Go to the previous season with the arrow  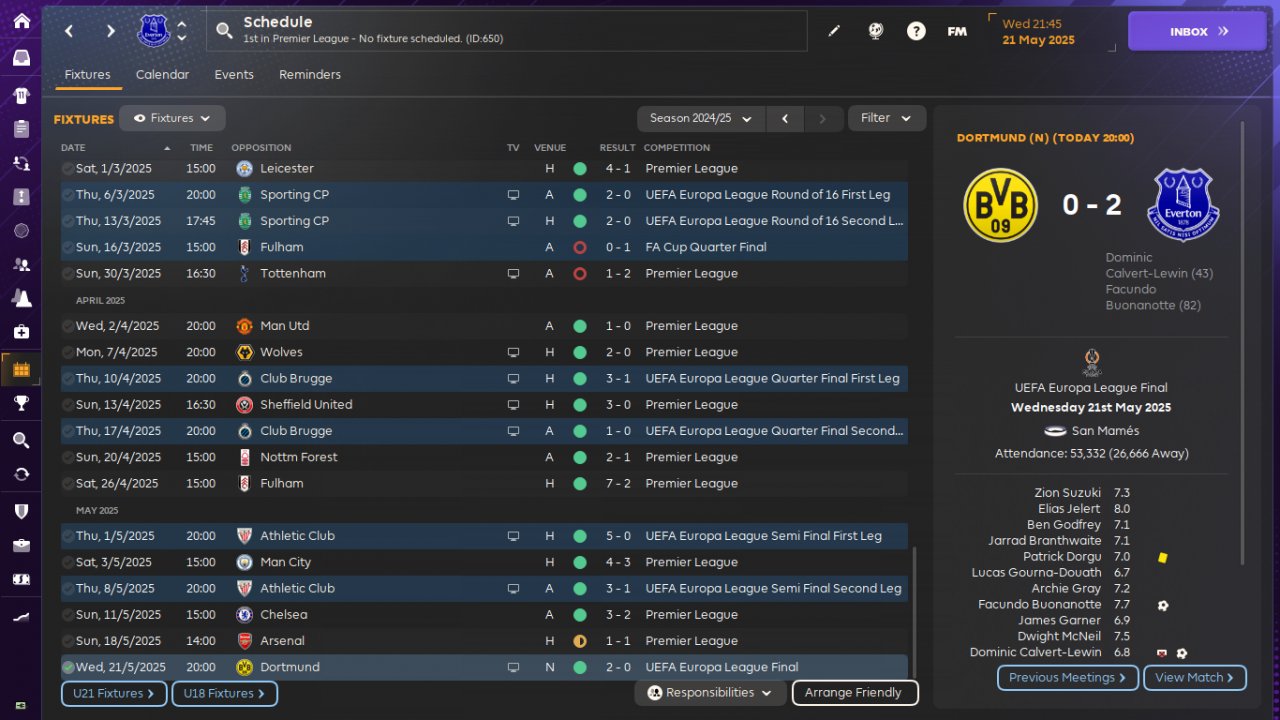[x=785, y=118]
